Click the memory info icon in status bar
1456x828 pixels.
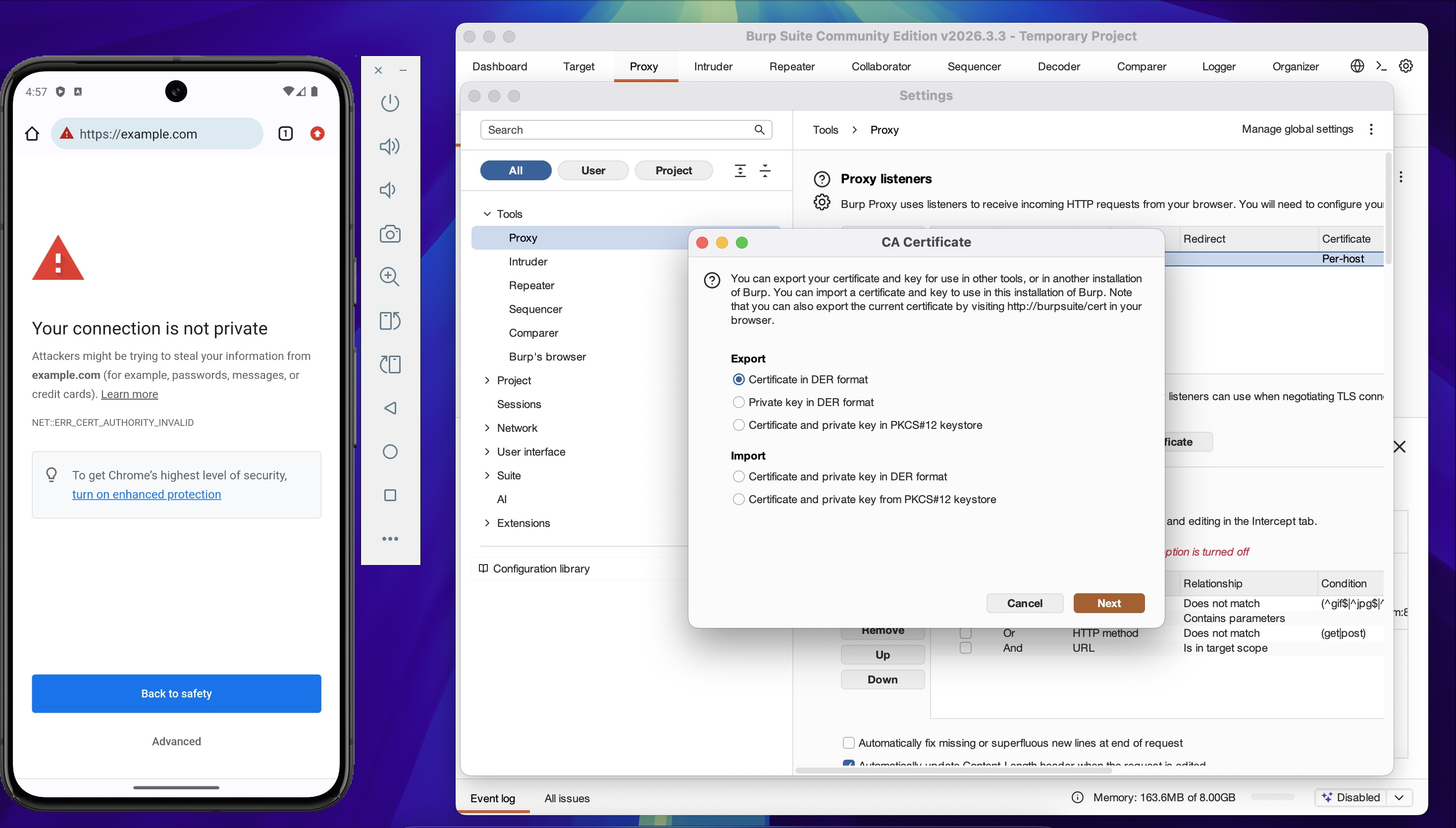point(1077,797)
